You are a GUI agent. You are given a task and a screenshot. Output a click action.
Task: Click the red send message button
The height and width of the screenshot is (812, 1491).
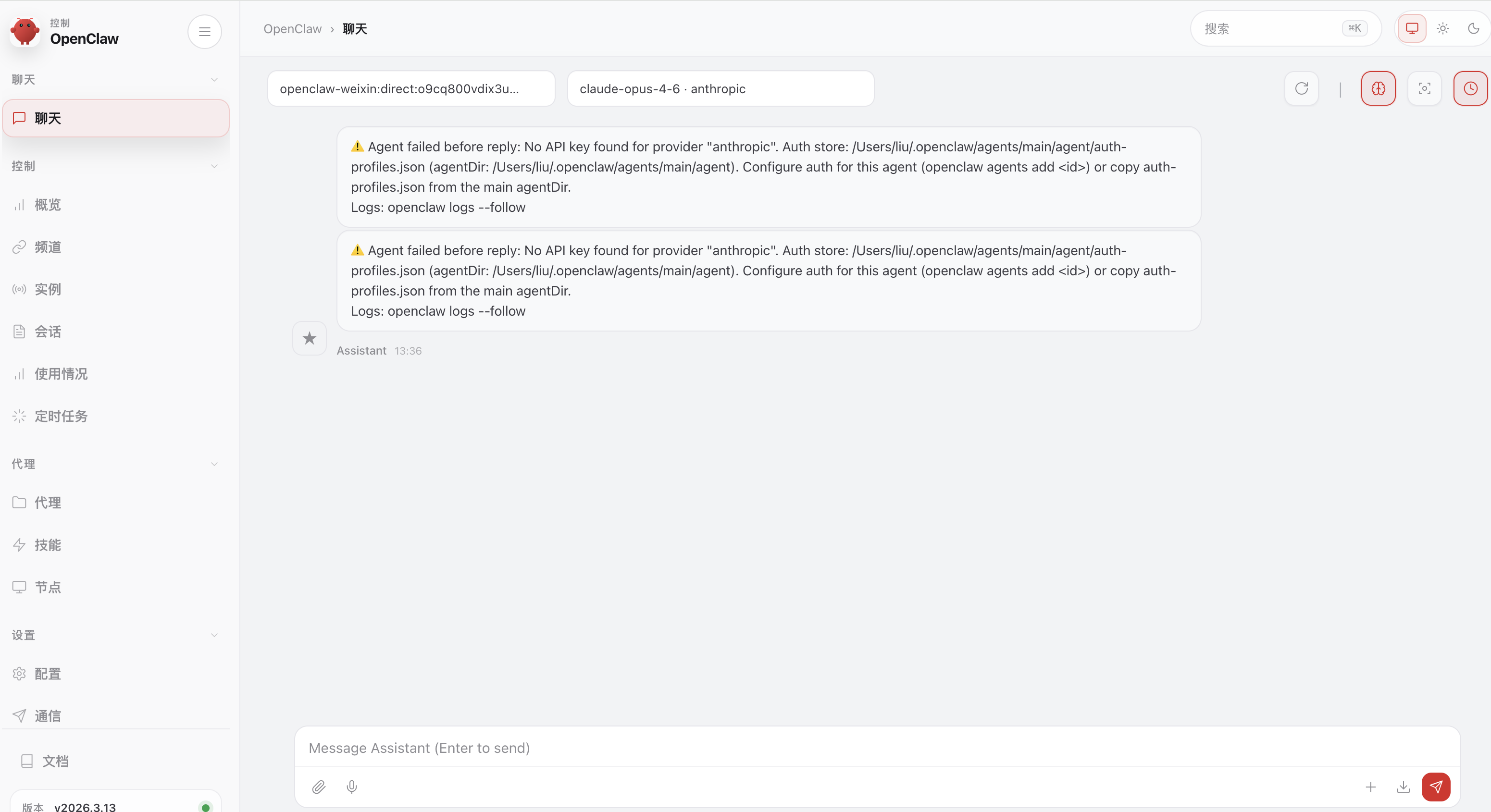coord(1435,787)
